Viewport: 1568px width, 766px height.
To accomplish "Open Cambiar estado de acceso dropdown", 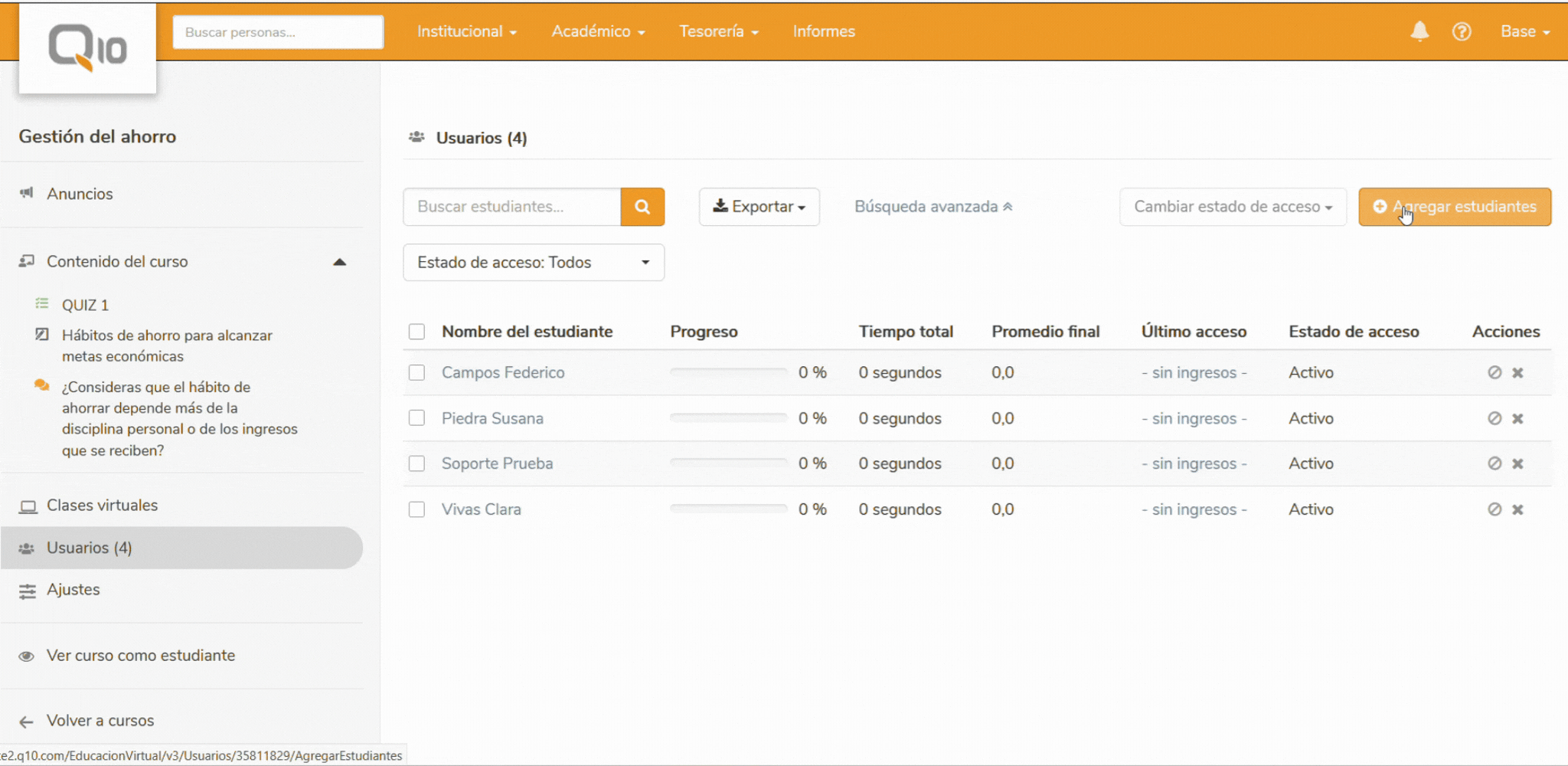I will tap(1232, 207).
